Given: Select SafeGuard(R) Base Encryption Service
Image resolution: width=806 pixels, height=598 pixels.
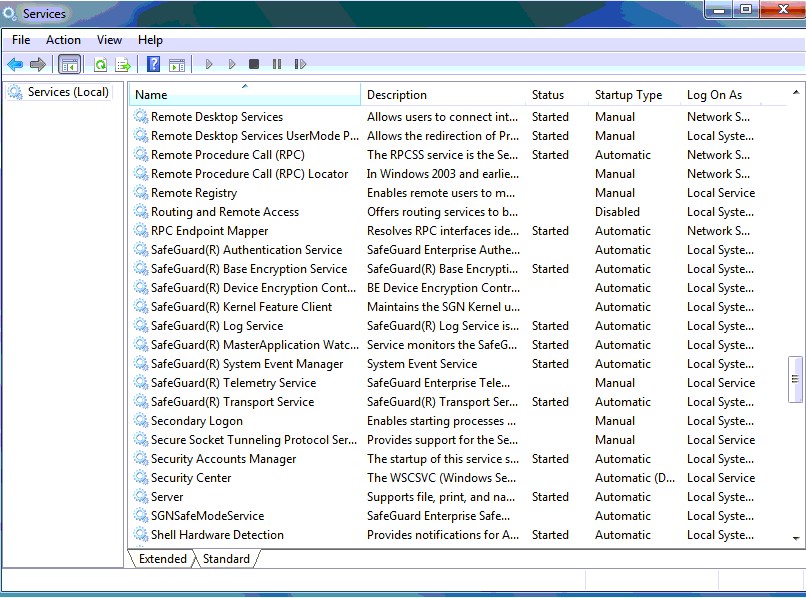Looking at the screenshot, I should [x=249, y=269].
